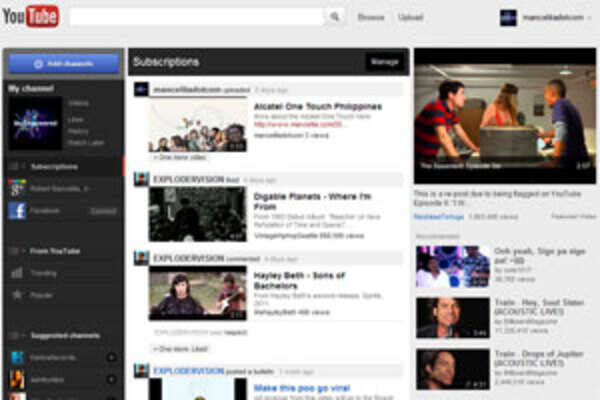Screen dimensions: 600x400
Task: Select Subscriptions in the sidebar
Action: tap(54, 167)
